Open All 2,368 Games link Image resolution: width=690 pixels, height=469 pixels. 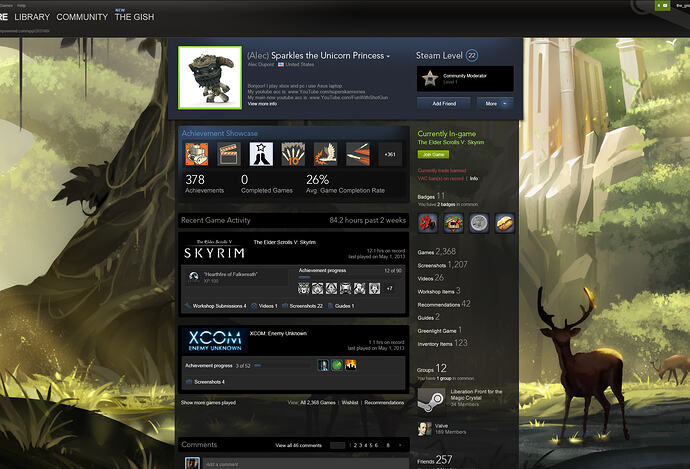pos(318,403)
